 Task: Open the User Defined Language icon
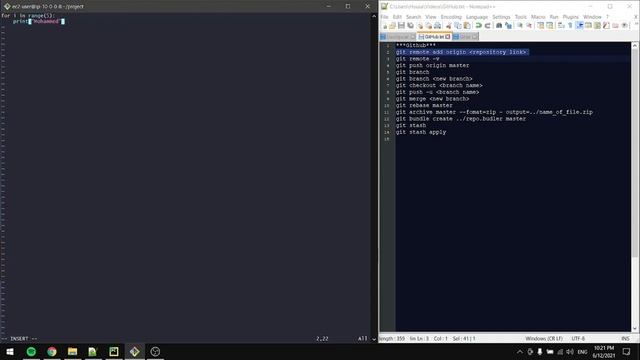[588, 26]
